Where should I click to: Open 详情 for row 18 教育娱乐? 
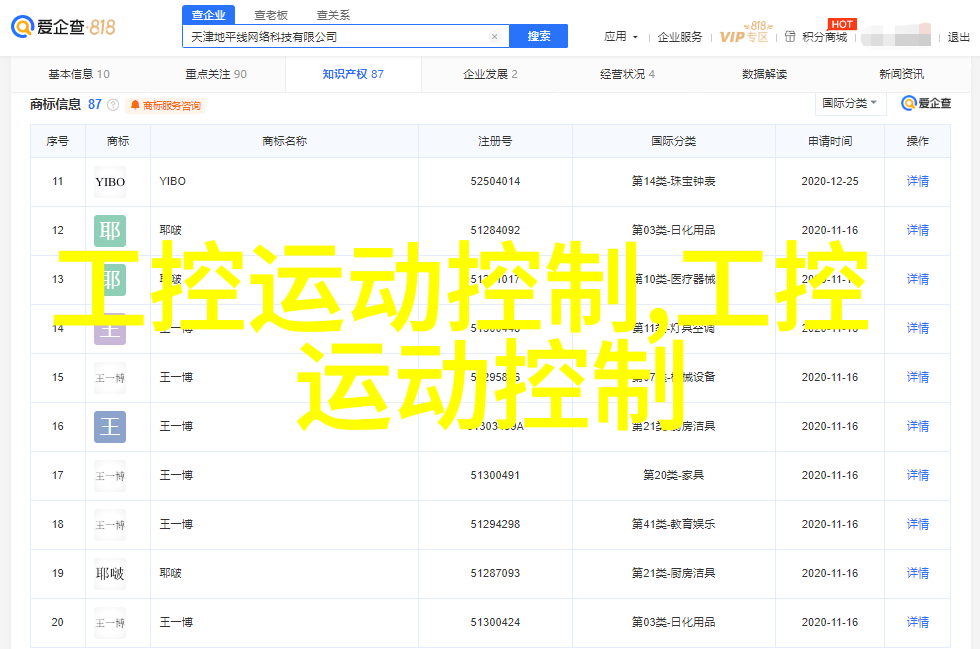(918, 524)
